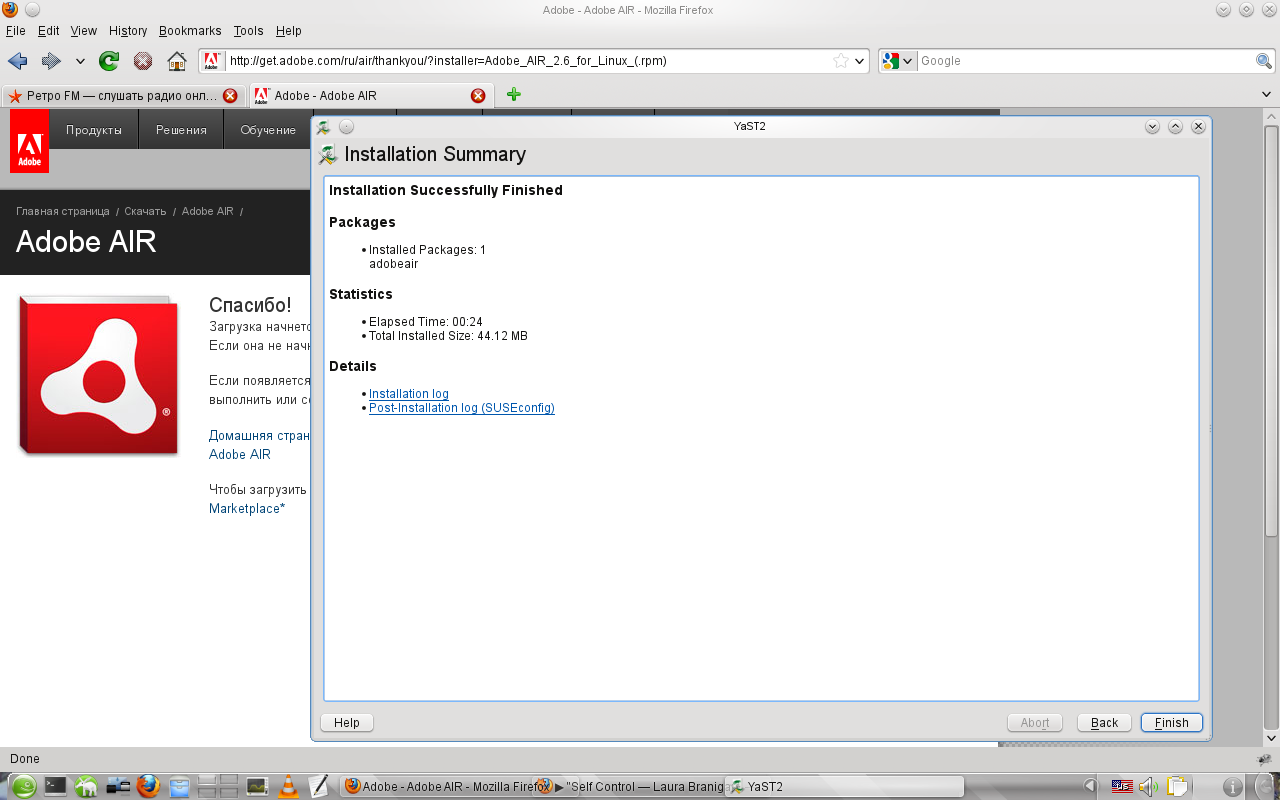Click the YaST2 Installation Summary header icon
1280x800 pixels.
coord(328,155)
